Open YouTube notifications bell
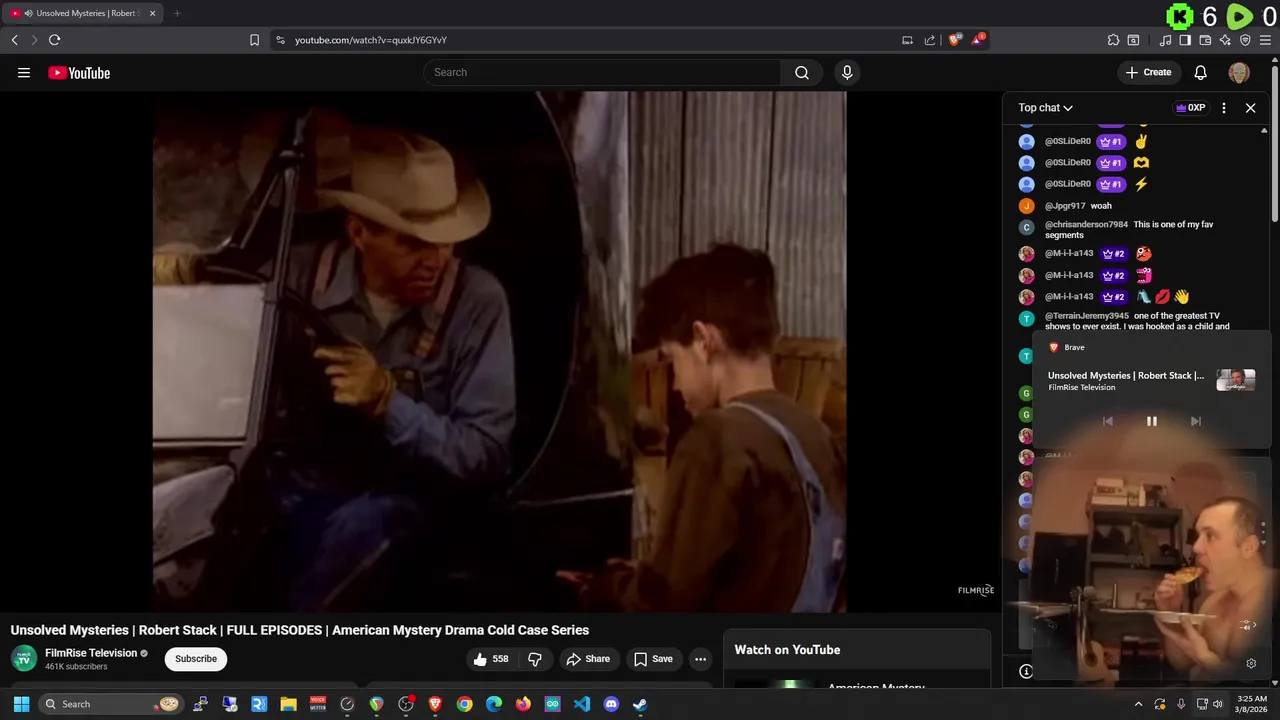This screenshot has width=1280, height=720. (1201, 72)
